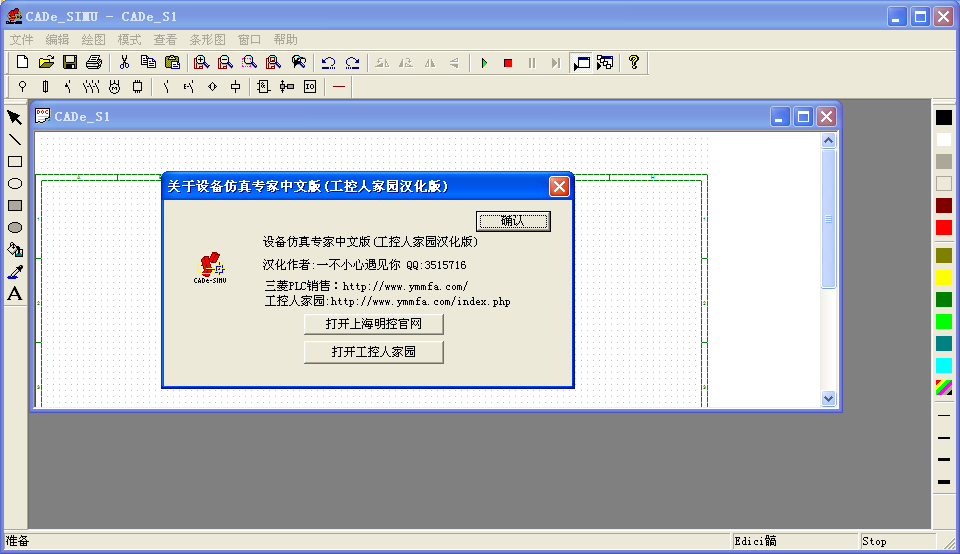Choose the Text tool (letter A)
The height and width of the screenshot is (554, 960).
coord(15,293)
